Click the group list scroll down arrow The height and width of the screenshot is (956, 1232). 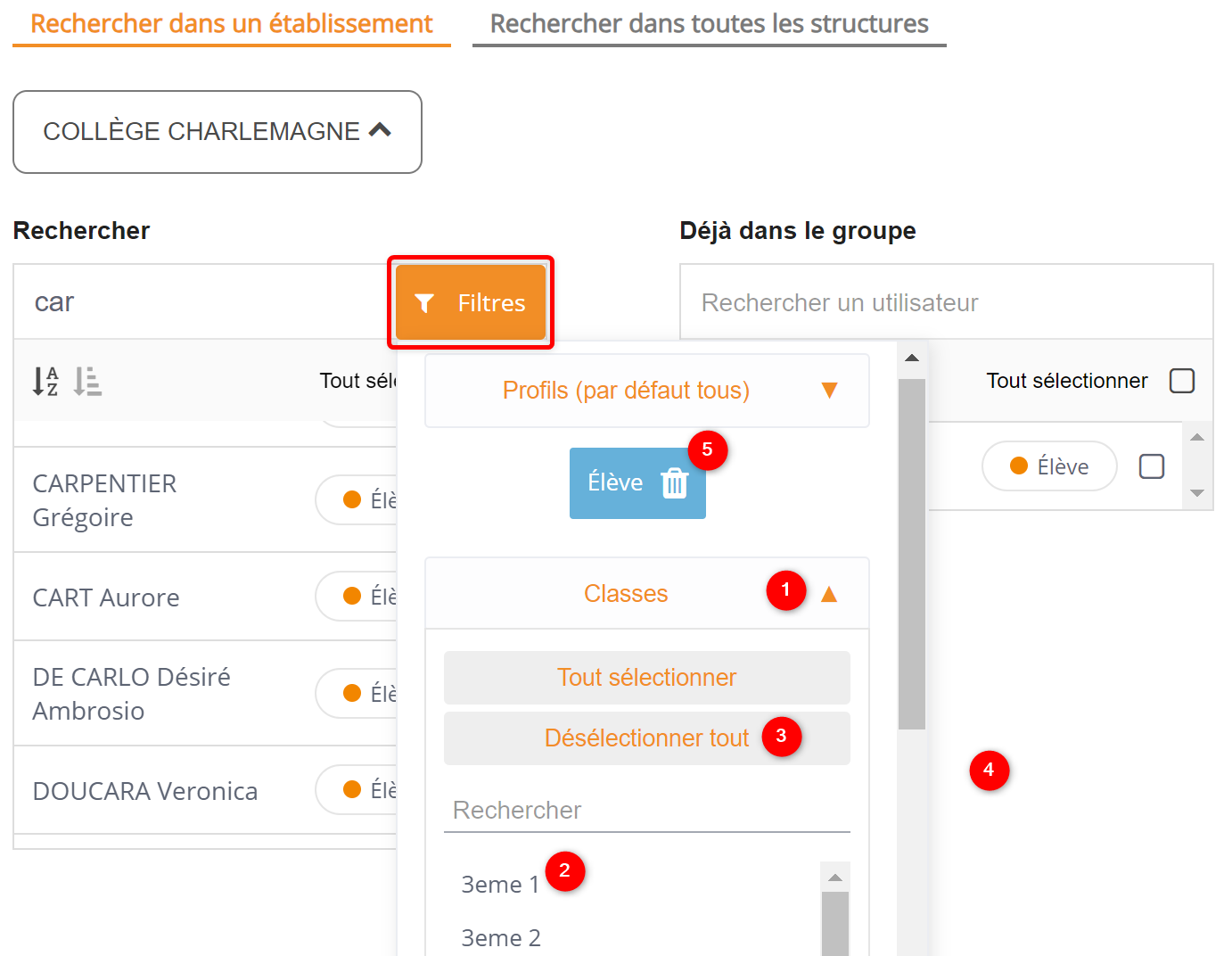coord(1197,493)
